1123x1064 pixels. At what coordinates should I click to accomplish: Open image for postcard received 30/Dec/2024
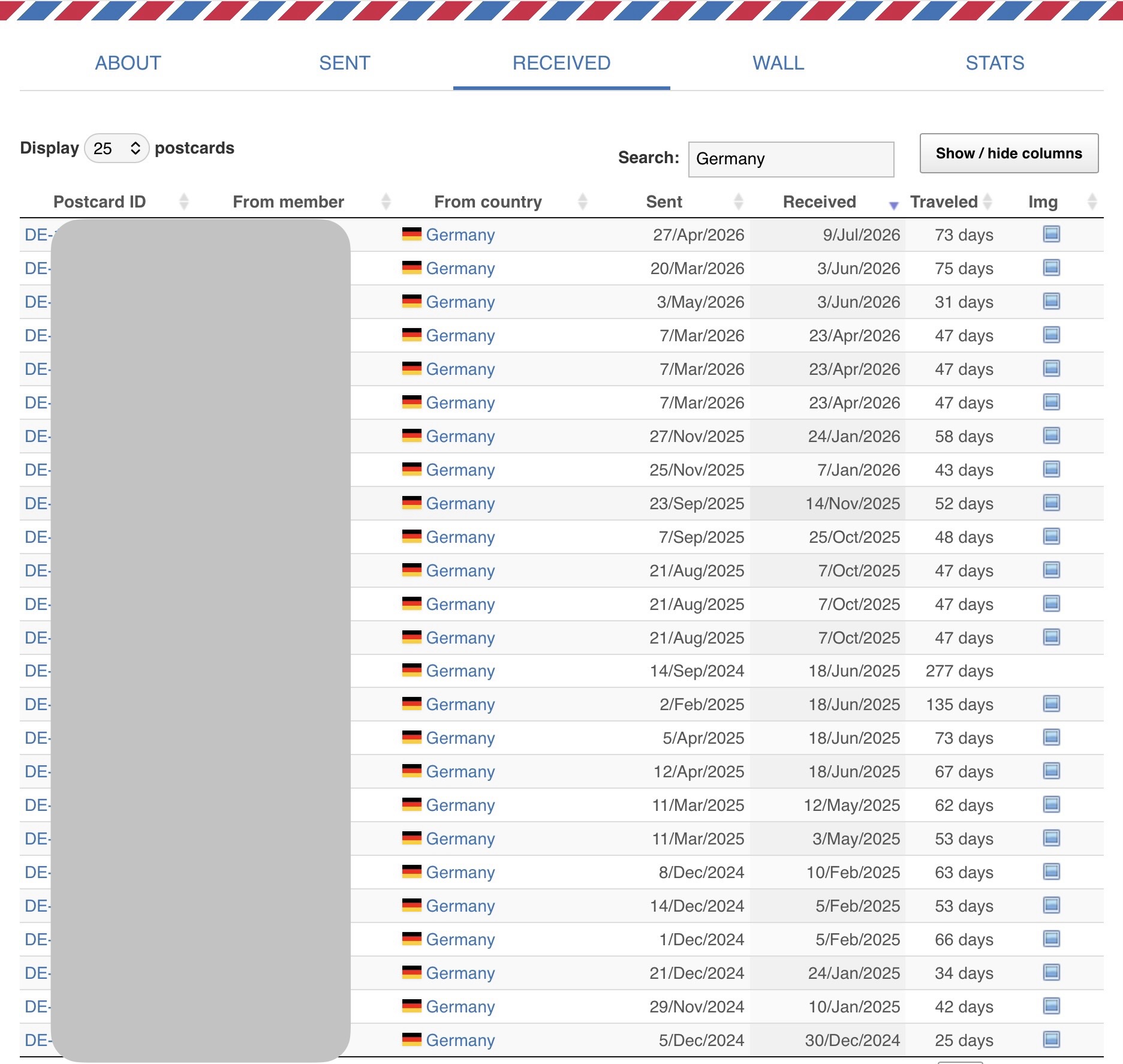click(1051, 1039)
